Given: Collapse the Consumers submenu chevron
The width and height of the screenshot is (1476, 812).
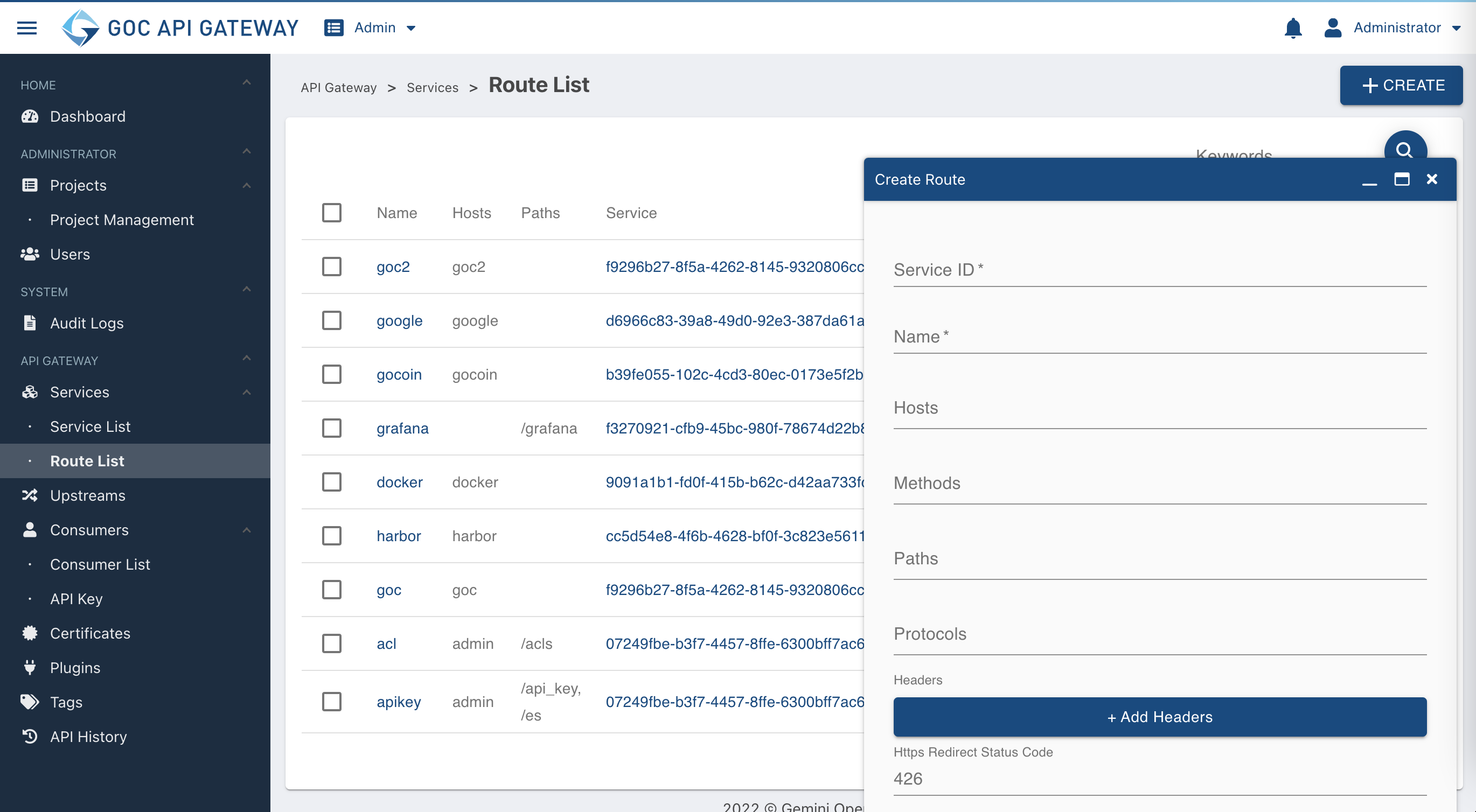Looking at the screenshot, I should click(x=246, y=530).
